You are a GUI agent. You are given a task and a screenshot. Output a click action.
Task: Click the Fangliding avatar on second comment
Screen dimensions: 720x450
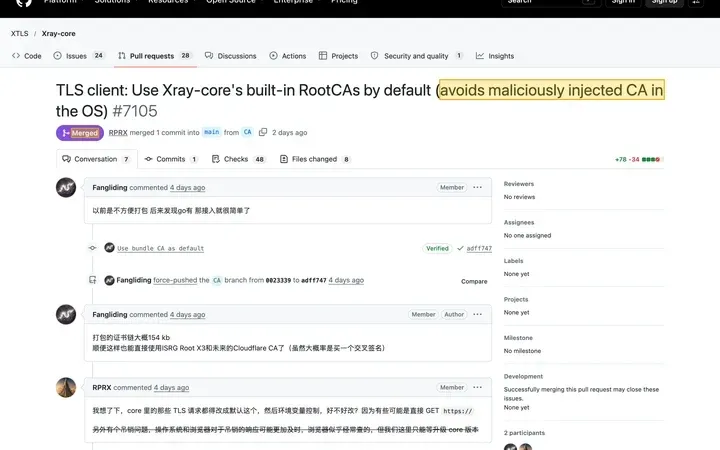pos(66,315)
